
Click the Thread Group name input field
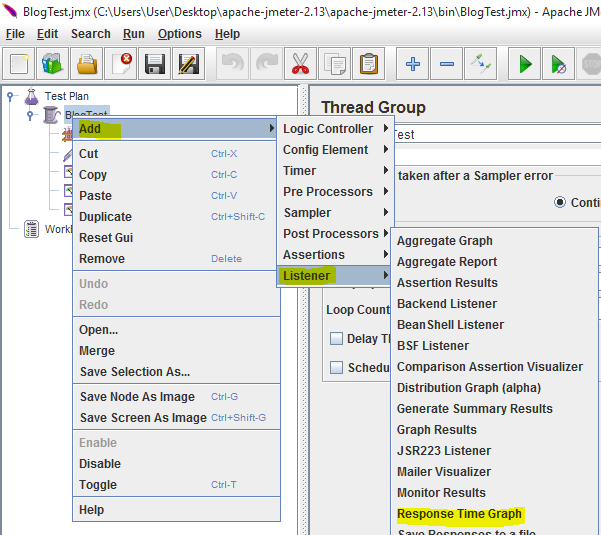498,135
